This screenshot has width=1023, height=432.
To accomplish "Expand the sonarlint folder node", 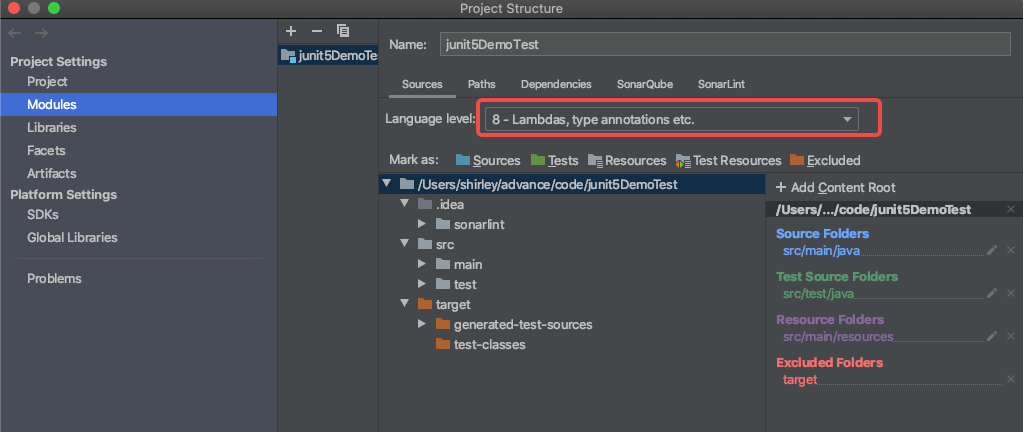I will pyautogui.click(x=423, y=224).
